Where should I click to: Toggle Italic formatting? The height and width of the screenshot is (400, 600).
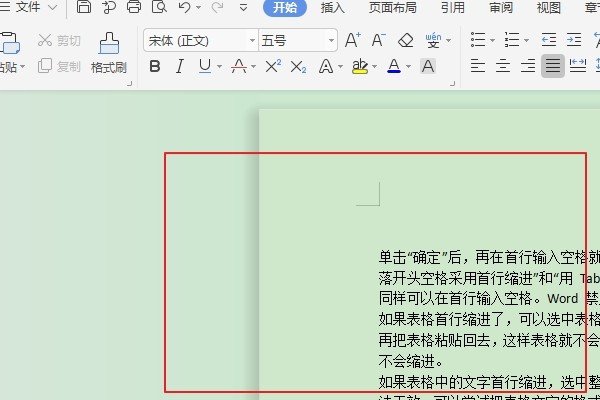(179, 67)
